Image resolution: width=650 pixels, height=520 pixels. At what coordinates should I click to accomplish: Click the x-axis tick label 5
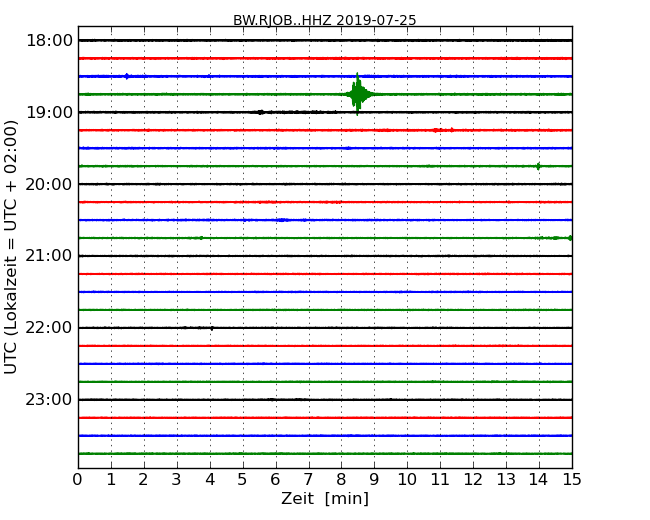[243, 479]
